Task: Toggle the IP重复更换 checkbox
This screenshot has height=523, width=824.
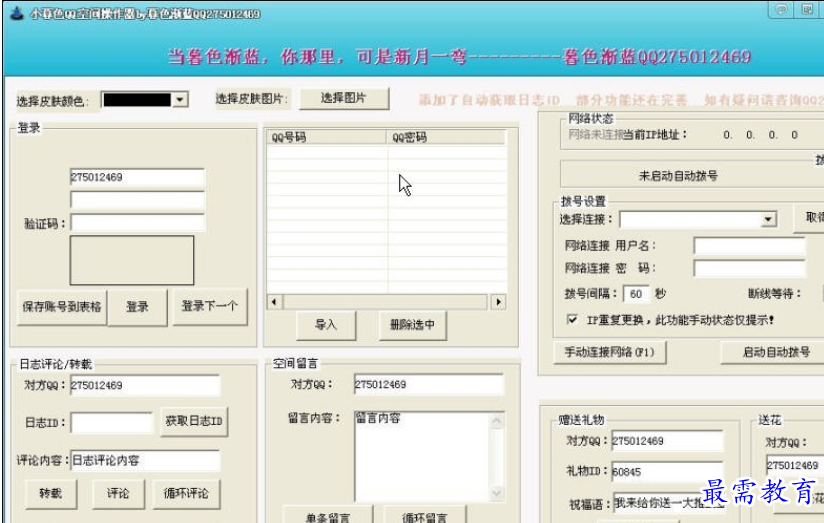Action: click(572, 319)
